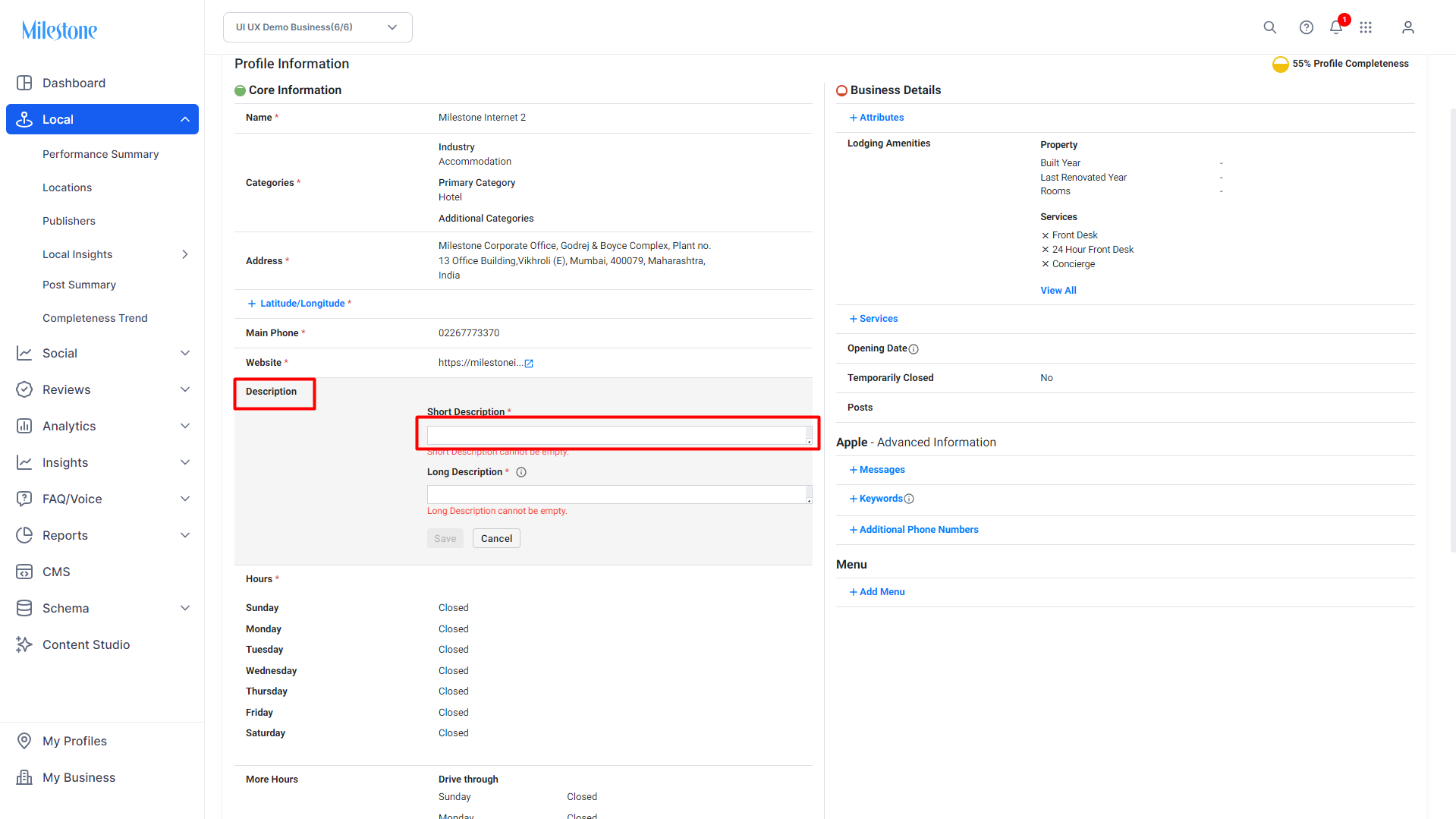Click the profile completeness indicator icon
The height and width of the screenshot is (819, 1456).
coord(1280,64)
